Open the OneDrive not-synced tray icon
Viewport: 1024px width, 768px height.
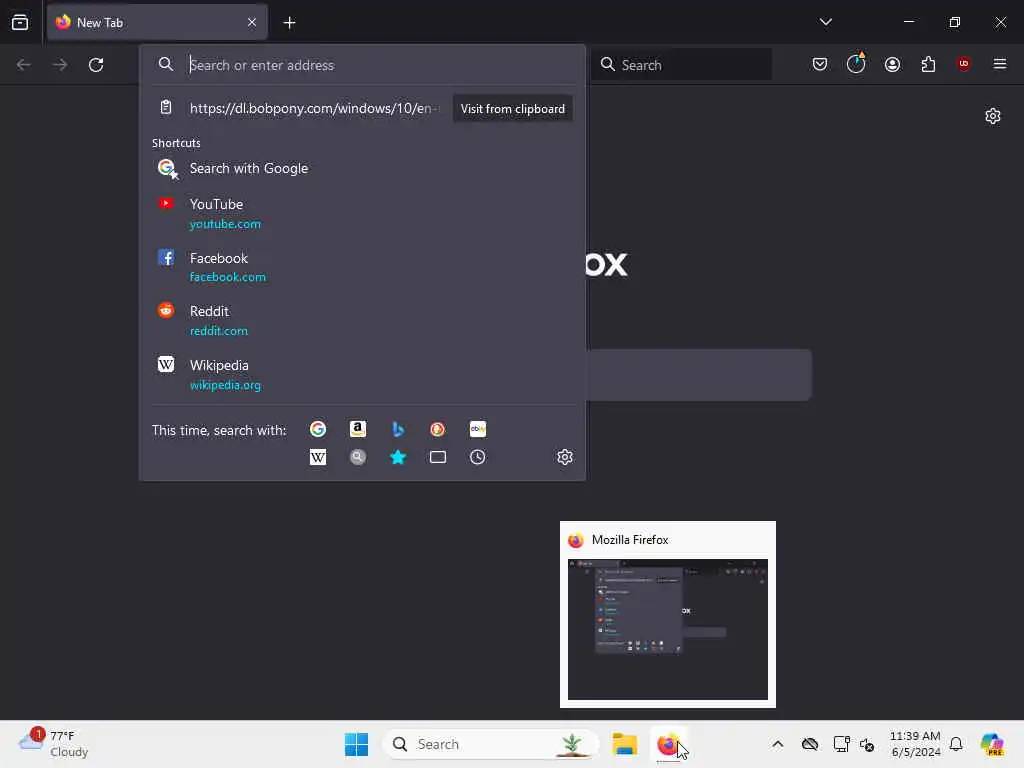pos(810,744)
